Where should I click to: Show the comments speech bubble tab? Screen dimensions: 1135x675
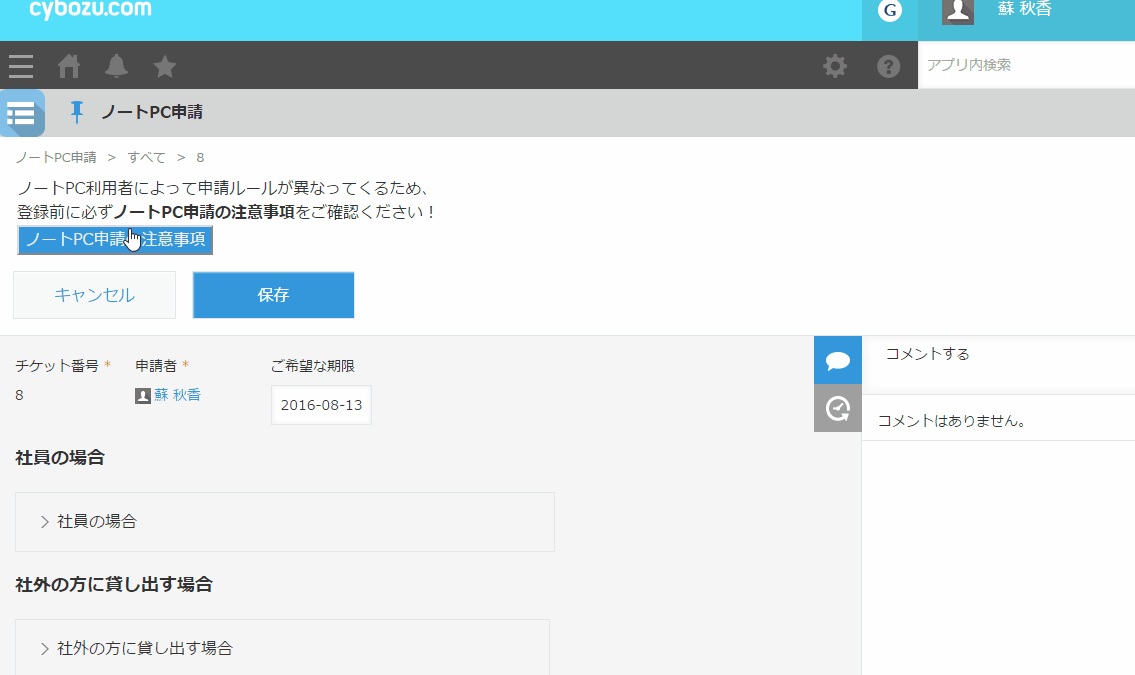(838, 360)
